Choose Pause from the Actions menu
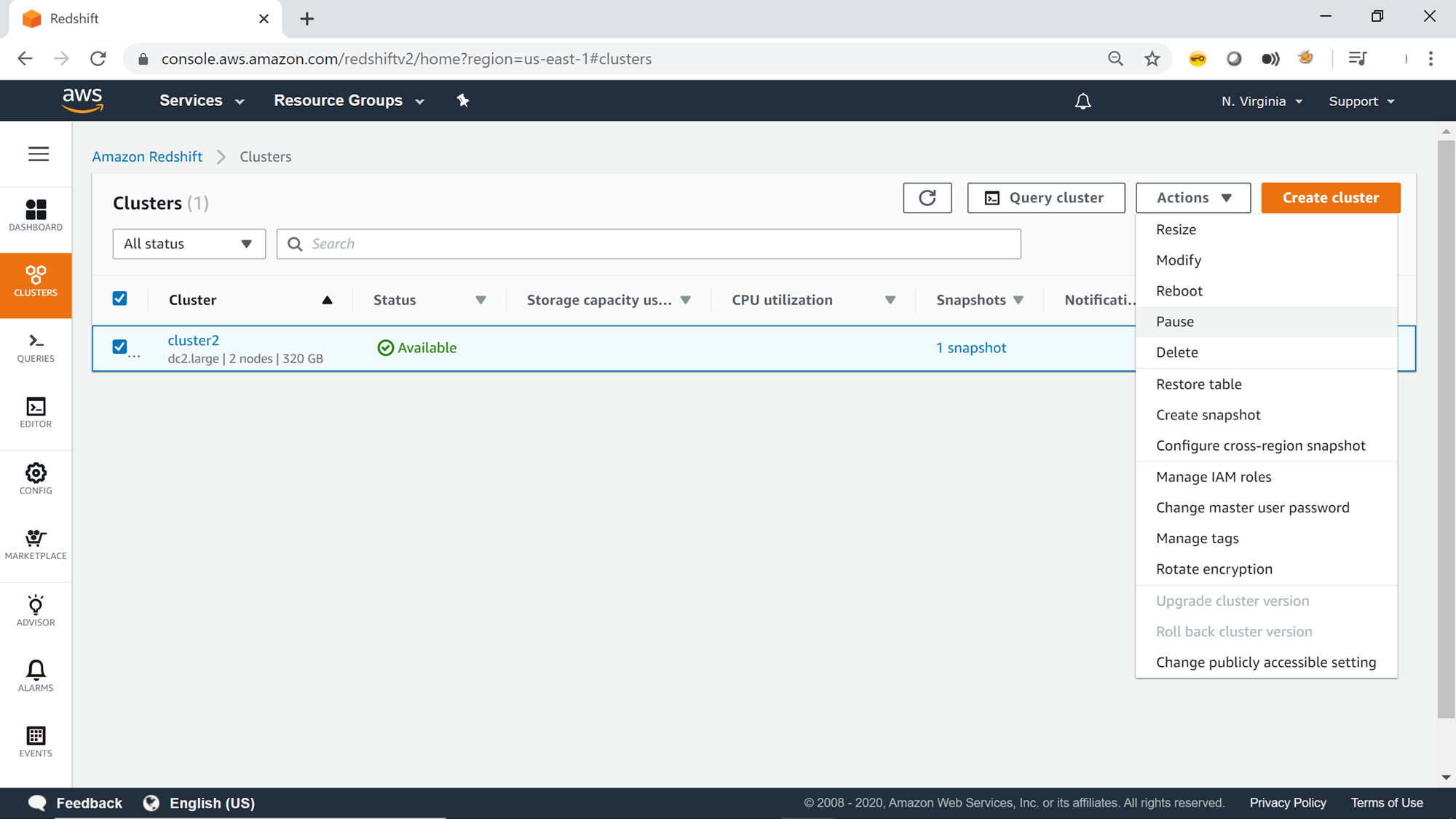Screen dimensions: 1456x819 [1175, 322]
